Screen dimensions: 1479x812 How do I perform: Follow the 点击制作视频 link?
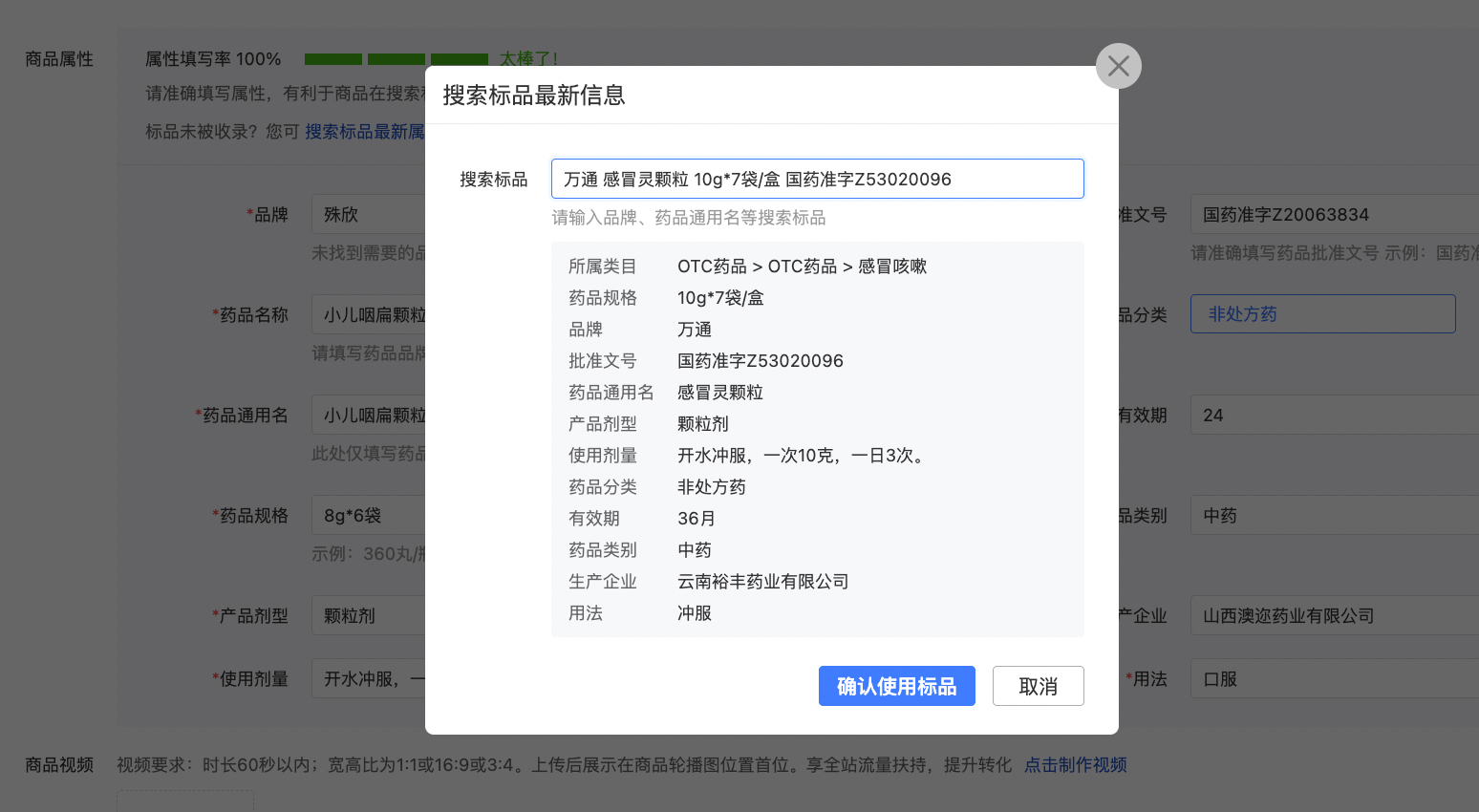tap(1076, 765)
